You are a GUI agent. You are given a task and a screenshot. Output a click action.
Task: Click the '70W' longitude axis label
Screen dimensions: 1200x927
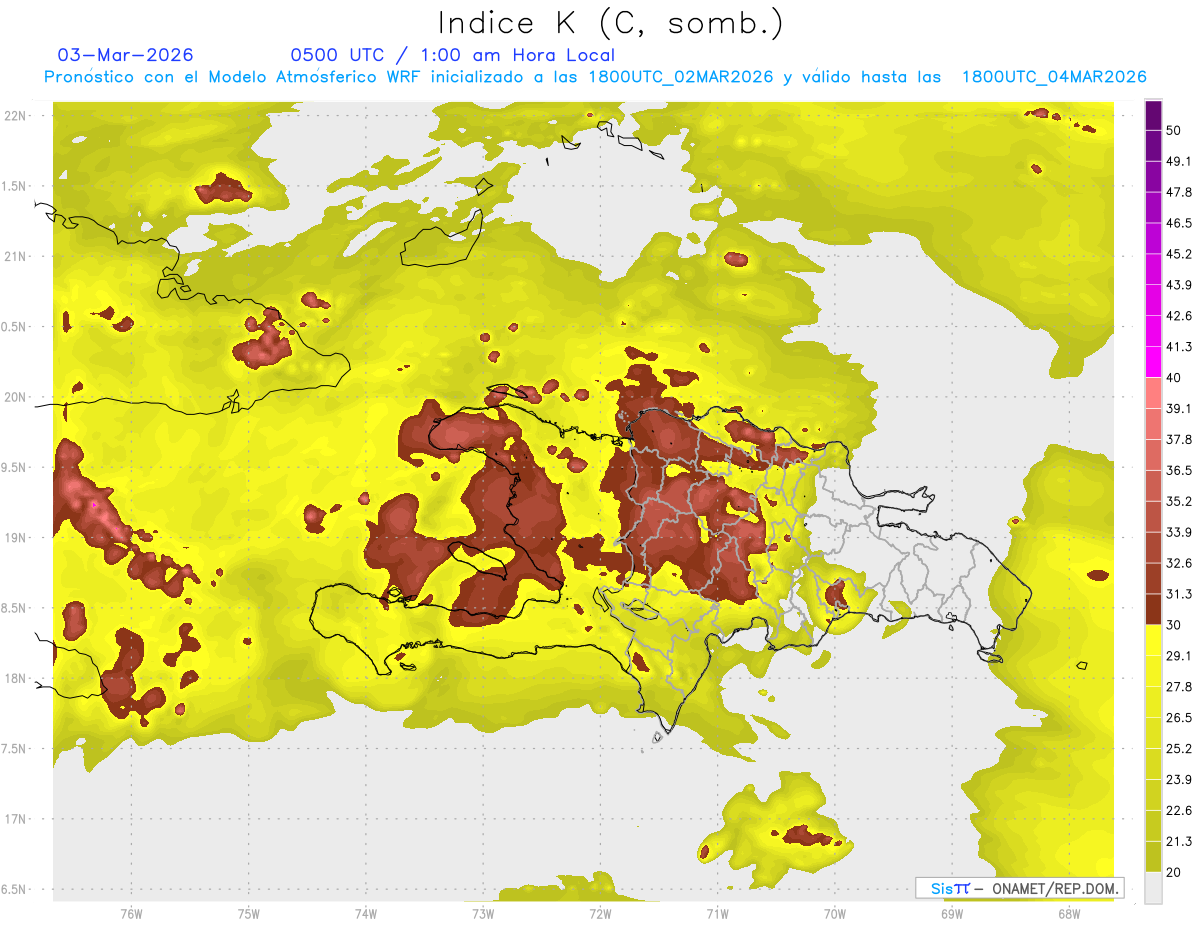coord(834,913)
